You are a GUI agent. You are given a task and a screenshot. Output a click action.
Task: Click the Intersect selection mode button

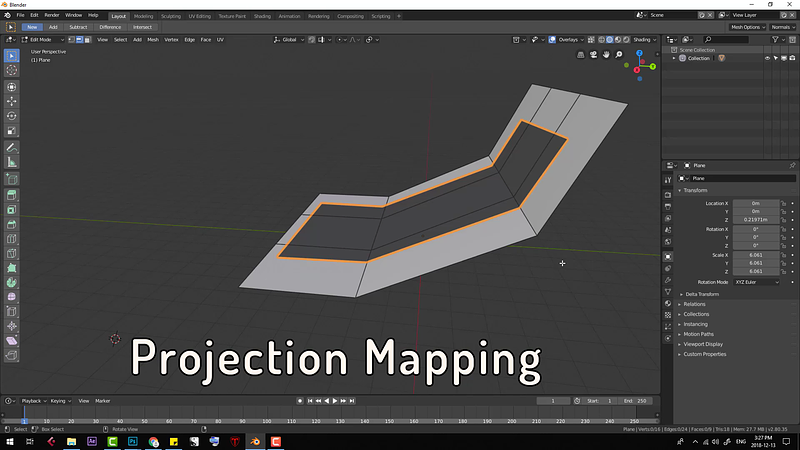[x=142, y=27]
